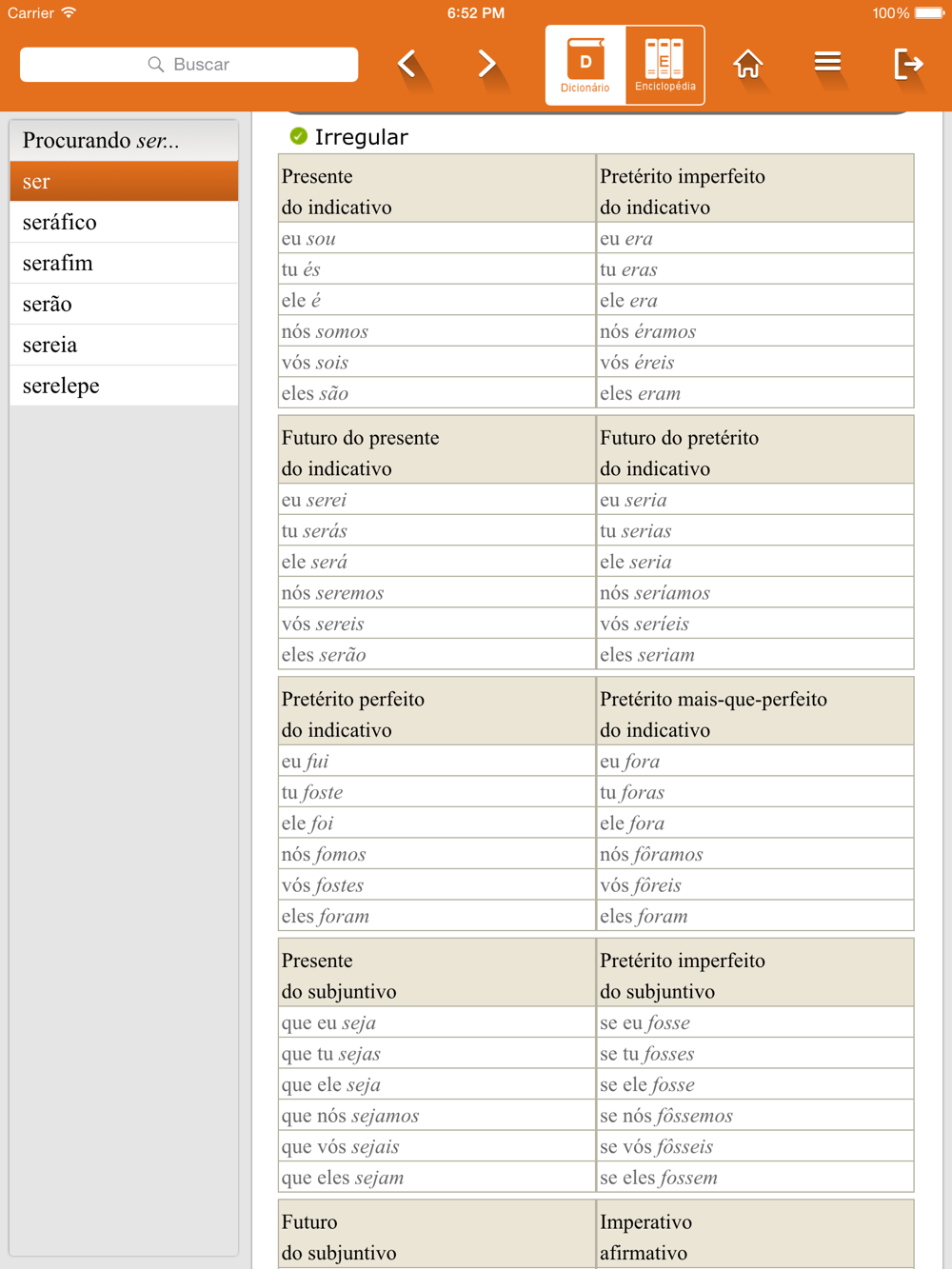Tap the 'eles são' cell
The width and height of the screenshot is (952, 1269).
[437, 393]
